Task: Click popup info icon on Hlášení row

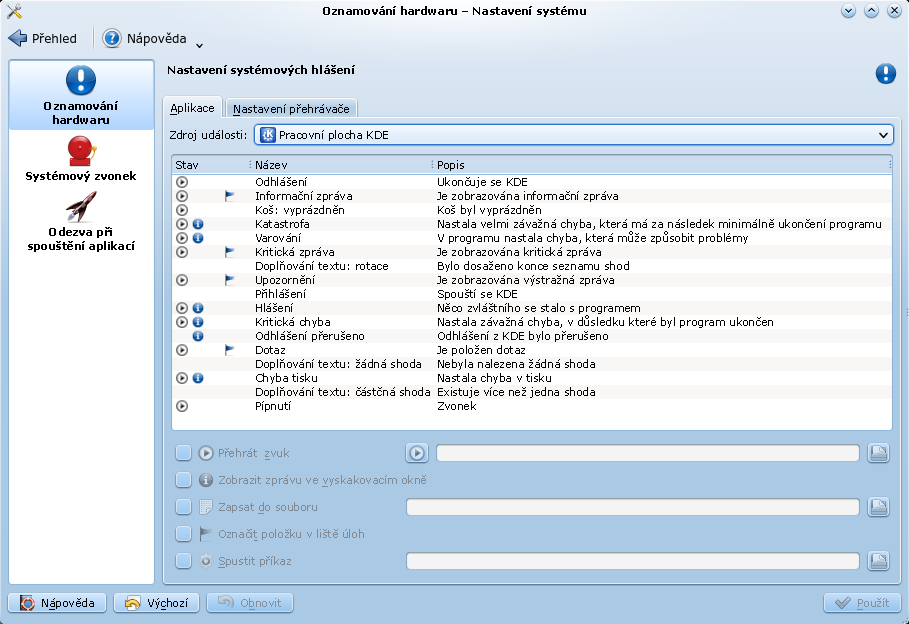Action: (198, 308)
